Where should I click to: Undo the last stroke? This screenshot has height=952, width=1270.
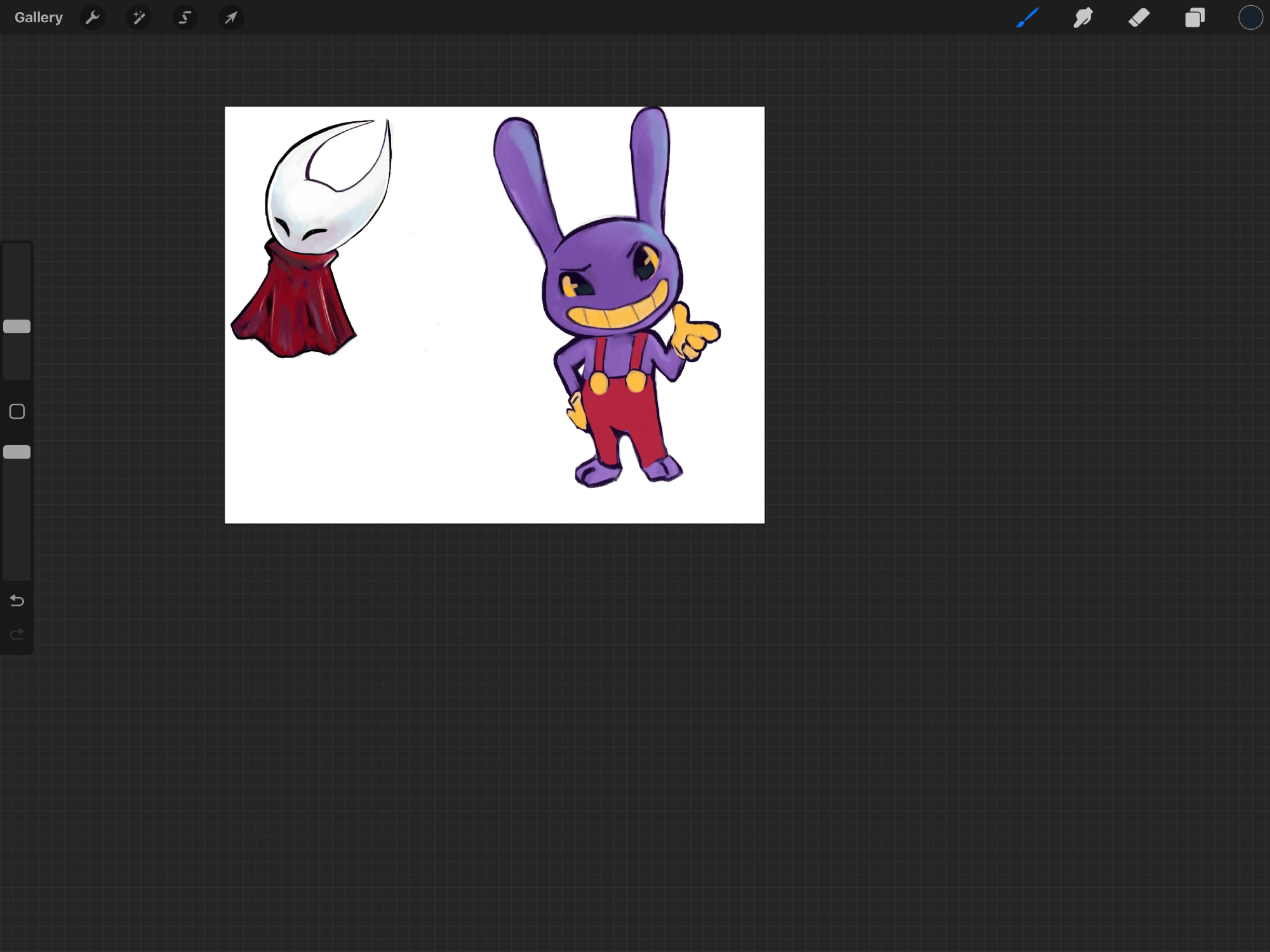(x=17, y=600)
